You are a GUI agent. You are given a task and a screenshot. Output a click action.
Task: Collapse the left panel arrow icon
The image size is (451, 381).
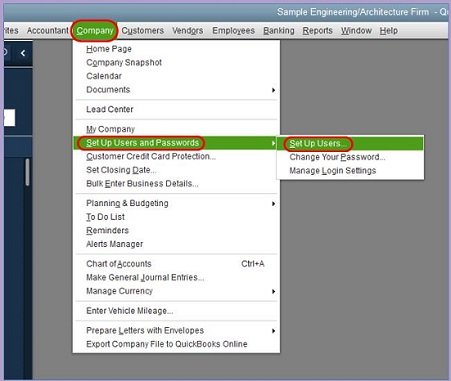coord(23,53)
